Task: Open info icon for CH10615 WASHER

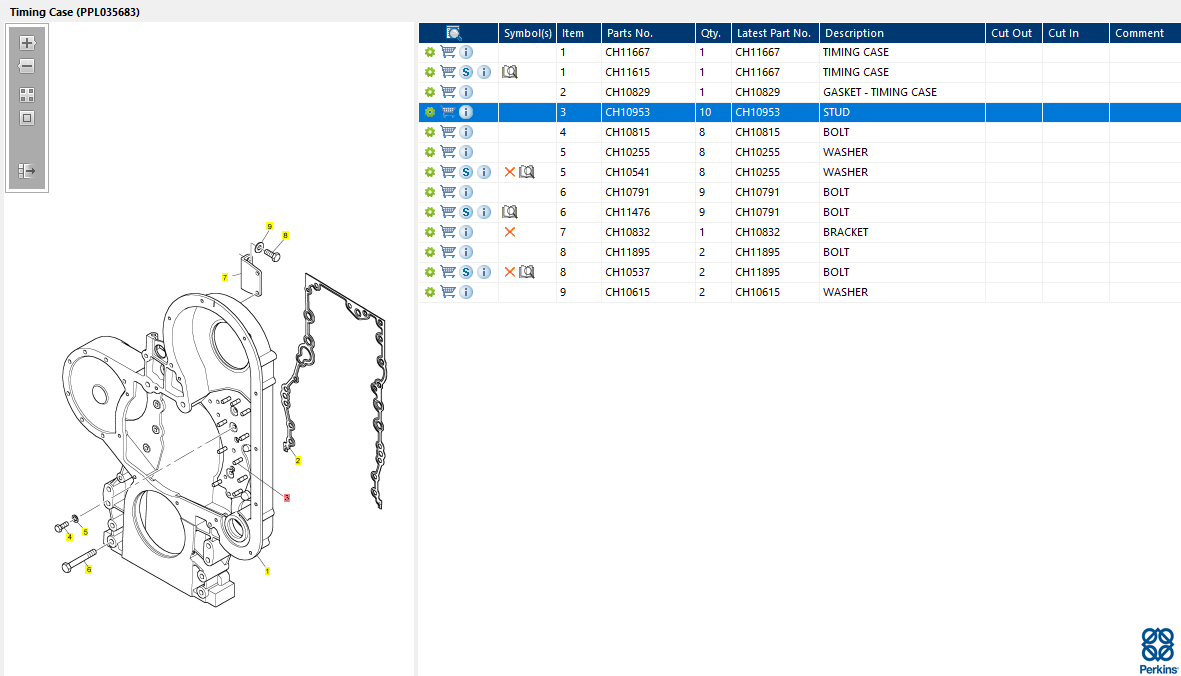Action: tap(466, 292)
